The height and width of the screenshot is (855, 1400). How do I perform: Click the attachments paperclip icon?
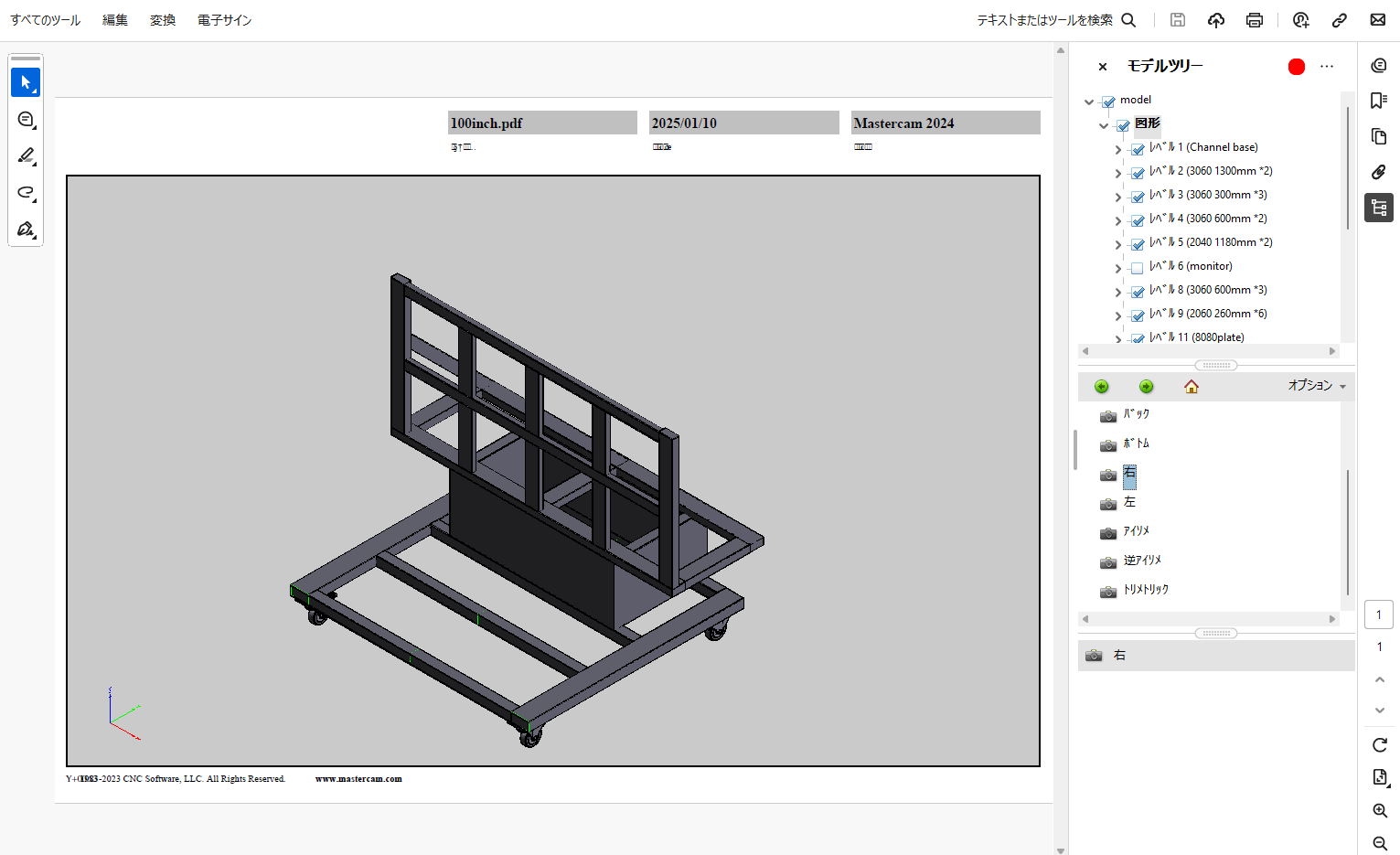1378,171
